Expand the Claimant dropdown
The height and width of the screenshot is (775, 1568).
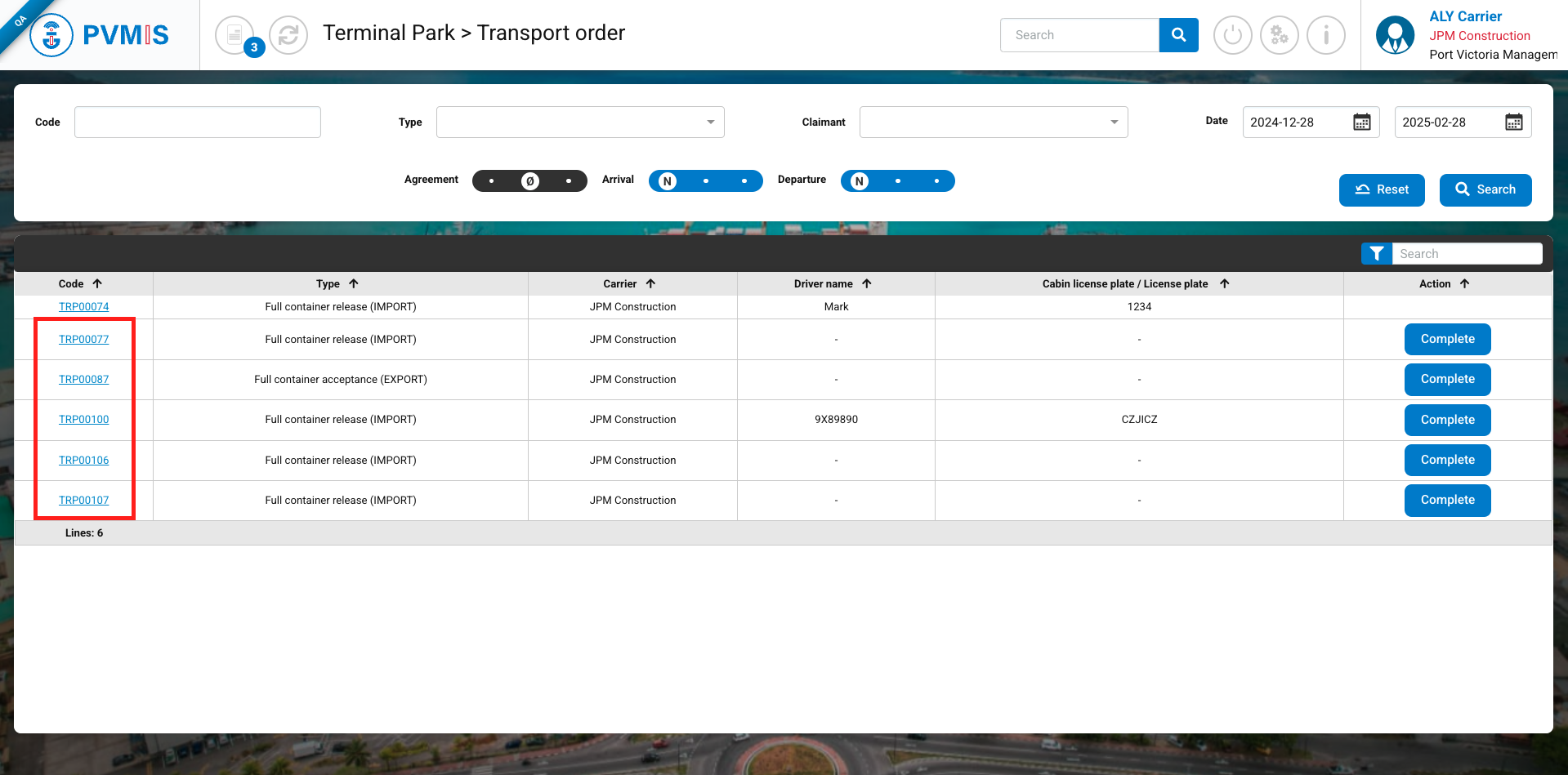tap(993, 122)
